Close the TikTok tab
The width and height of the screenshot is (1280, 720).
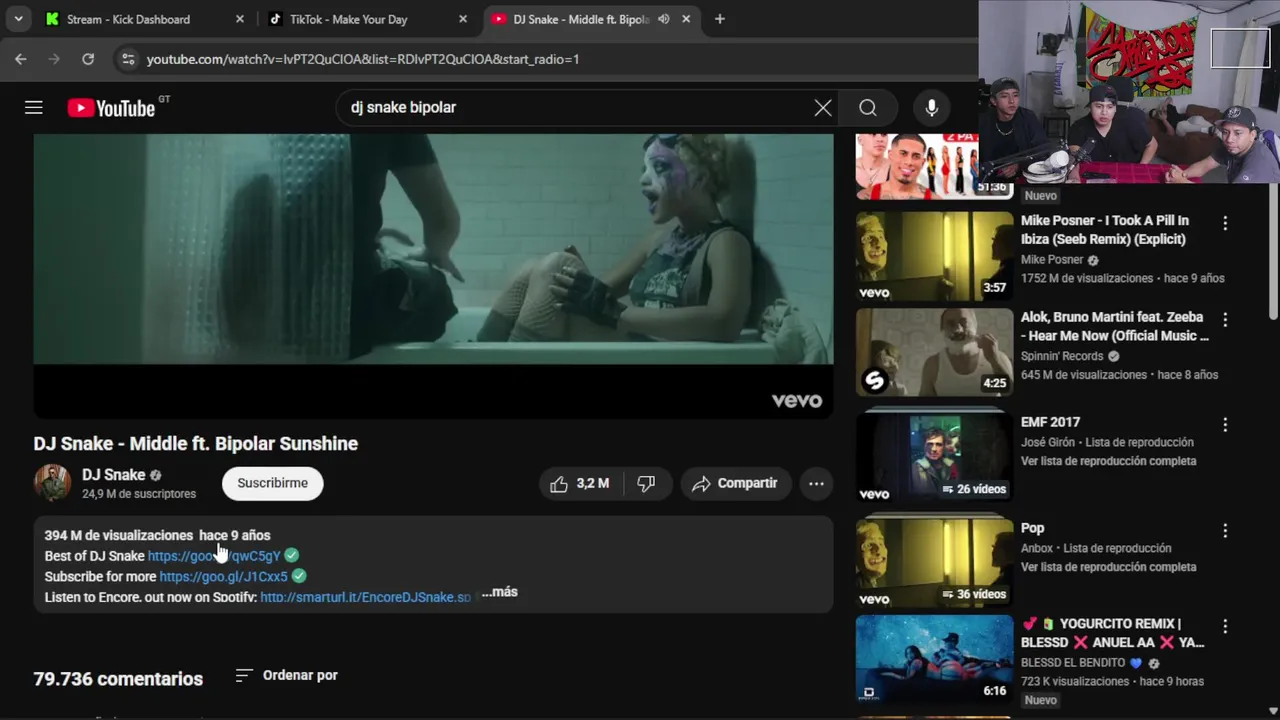point(463,19)
